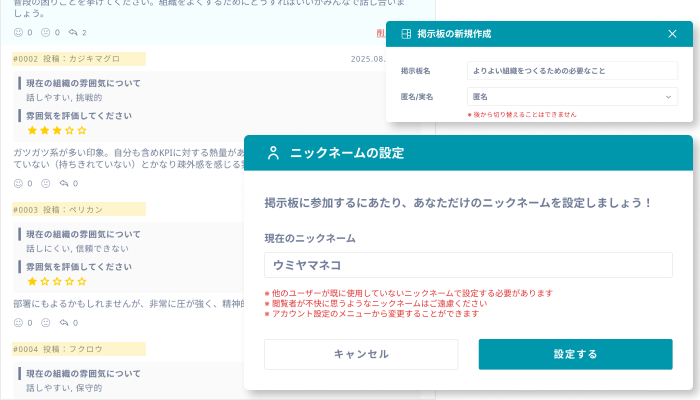Click the person icon in ニックネームの設定 header

tap(272, 153)
